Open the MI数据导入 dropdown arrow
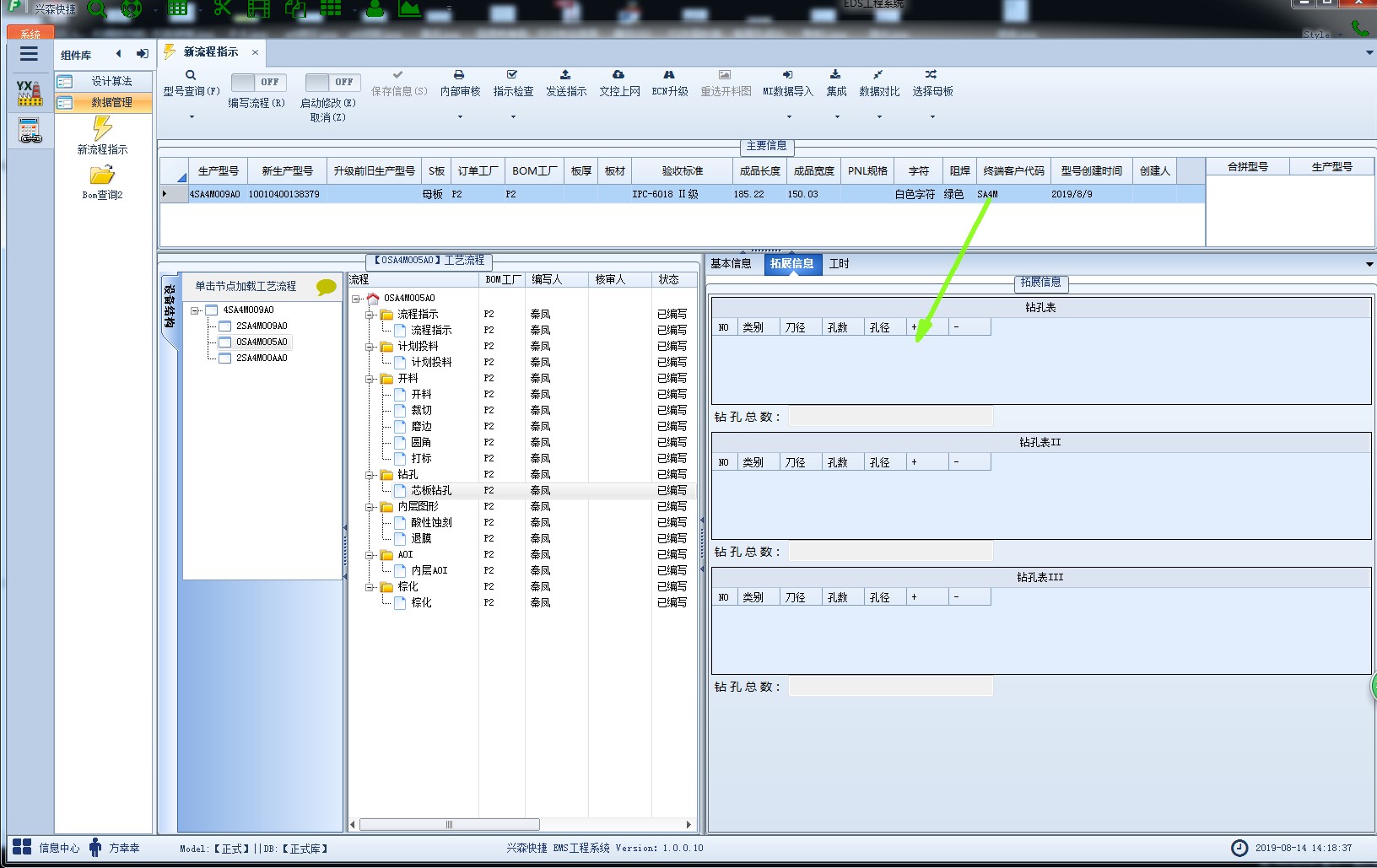Image resolution: width=1377 pixels, height=868 pixels. [789, 116]
